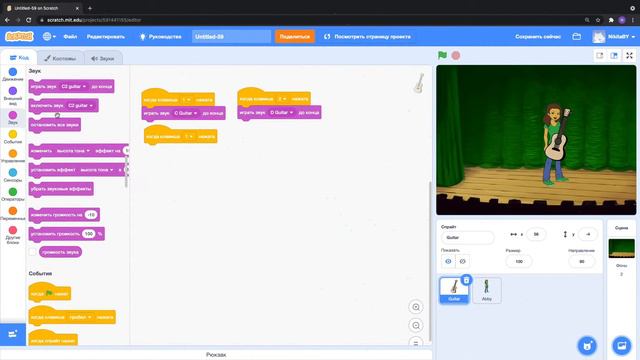Open the Рюкзак backpack bar
The image size is (640, 360).
pyautogui.click(x=216, y=355)
